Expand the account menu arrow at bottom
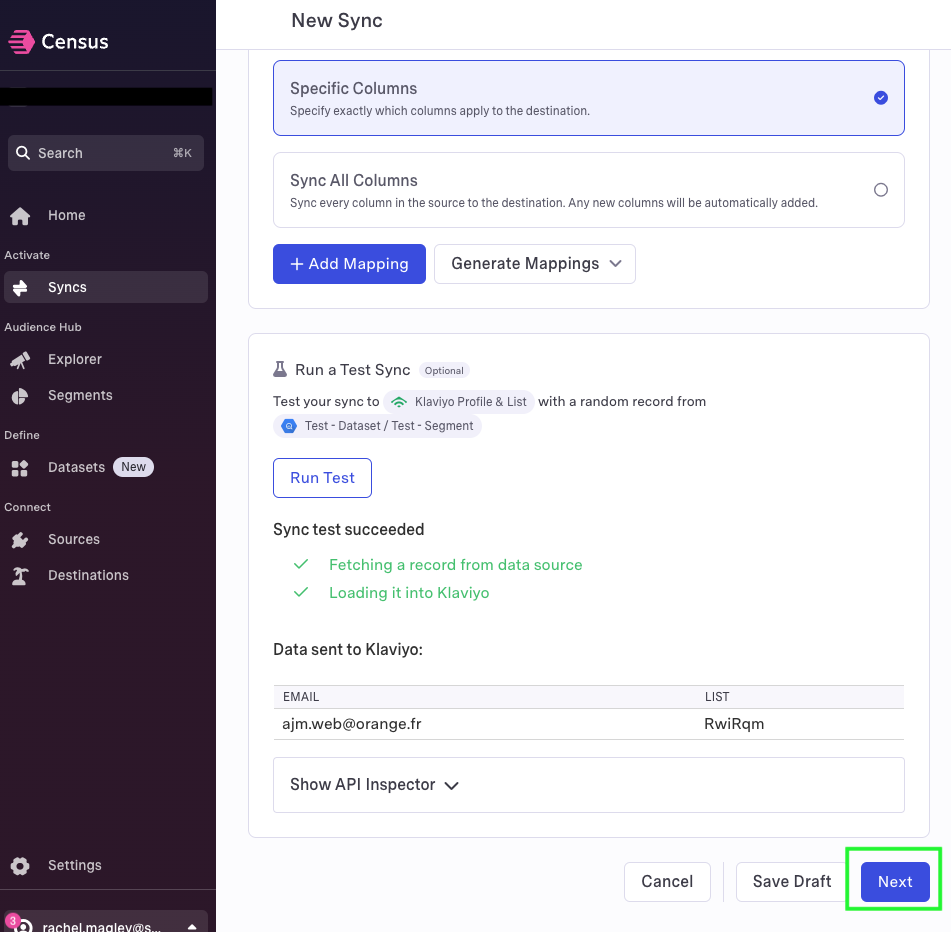 (192, 926)
